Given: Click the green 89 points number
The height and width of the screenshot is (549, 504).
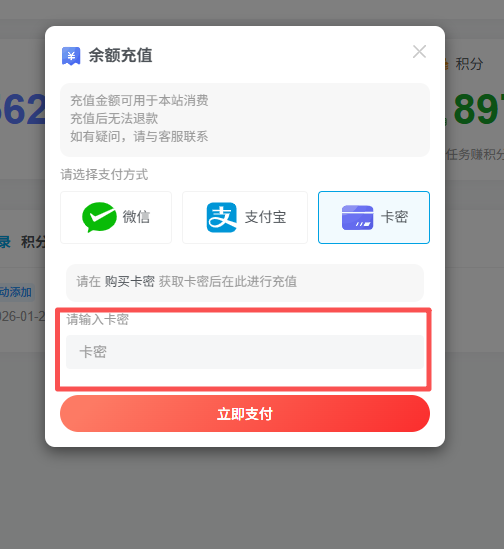Looking at the screenshot, I should [478, 110].
